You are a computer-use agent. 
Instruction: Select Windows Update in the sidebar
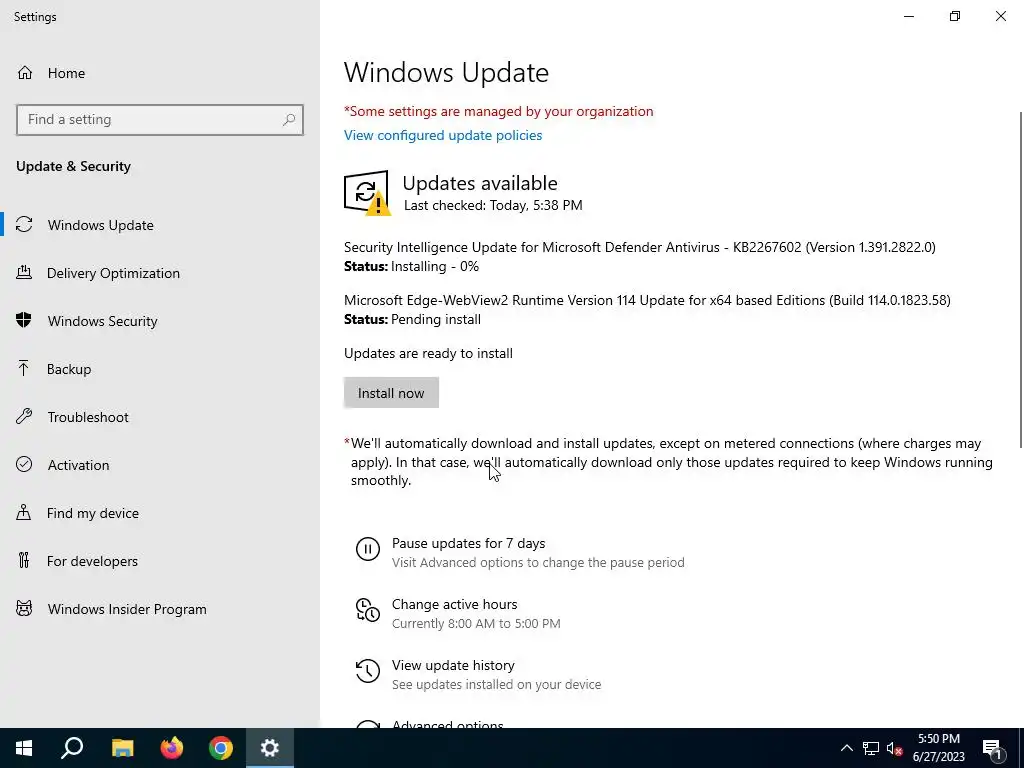pyautogui.click(x=160, y=225)
